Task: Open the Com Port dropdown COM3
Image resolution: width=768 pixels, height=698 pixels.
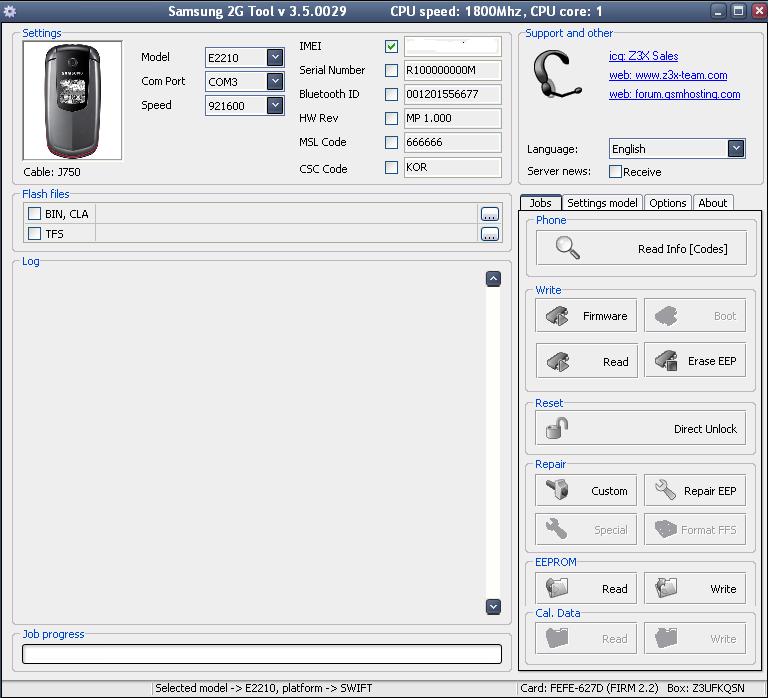Action: tap(275, 81)
